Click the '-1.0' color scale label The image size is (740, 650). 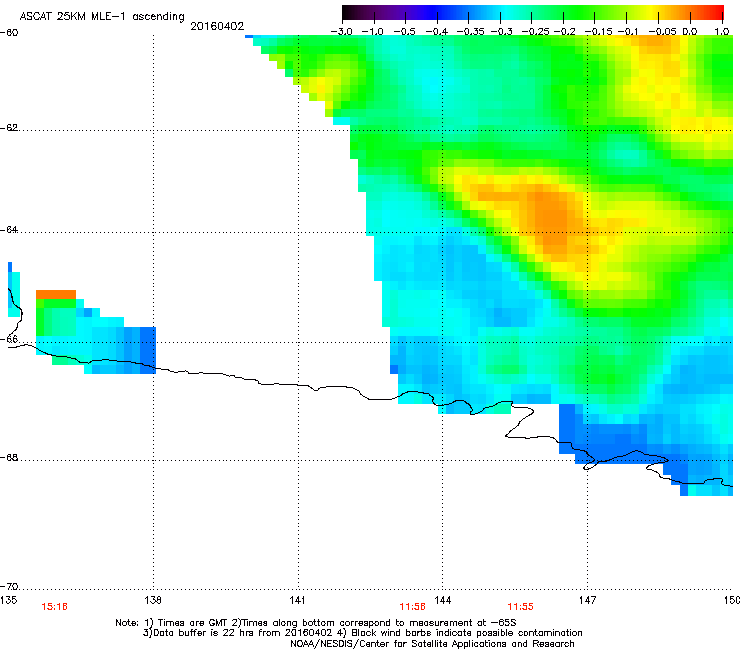click(372, 32)
